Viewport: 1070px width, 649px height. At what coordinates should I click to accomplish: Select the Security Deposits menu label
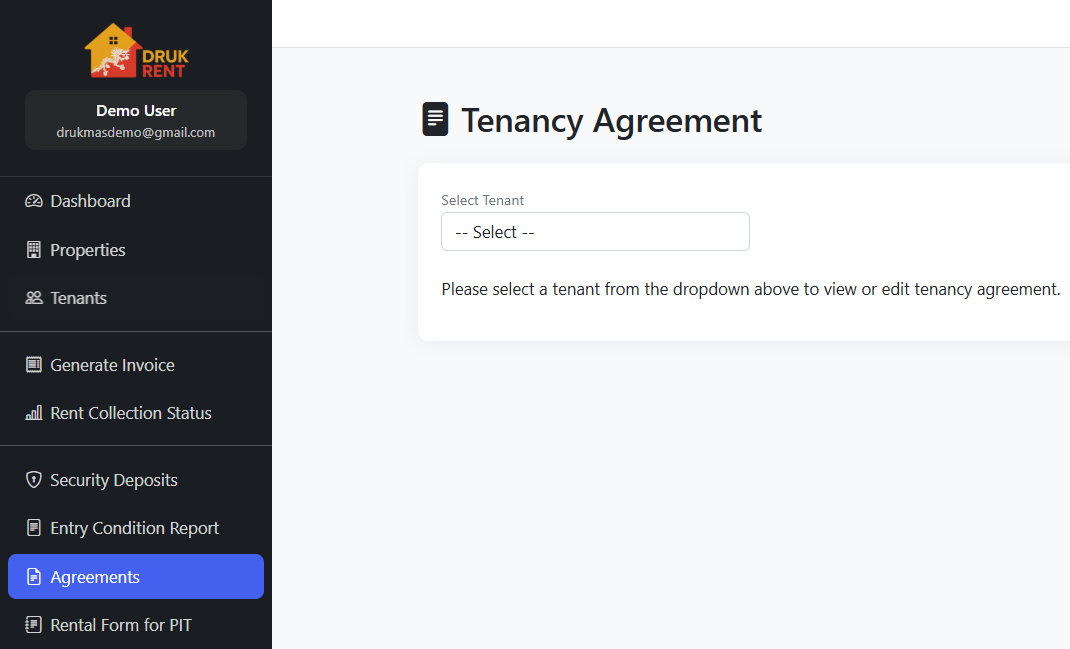pos(114,480)
